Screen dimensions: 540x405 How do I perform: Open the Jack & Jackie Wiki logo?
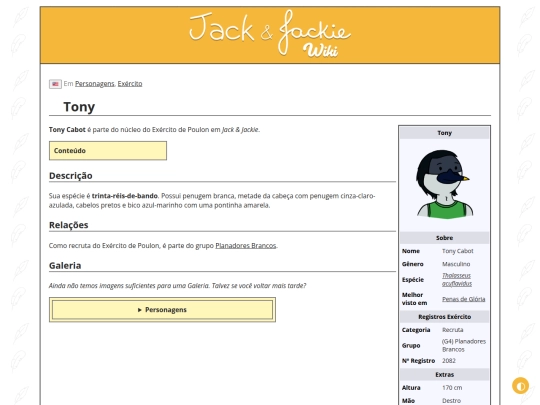(x=270, y=34)
